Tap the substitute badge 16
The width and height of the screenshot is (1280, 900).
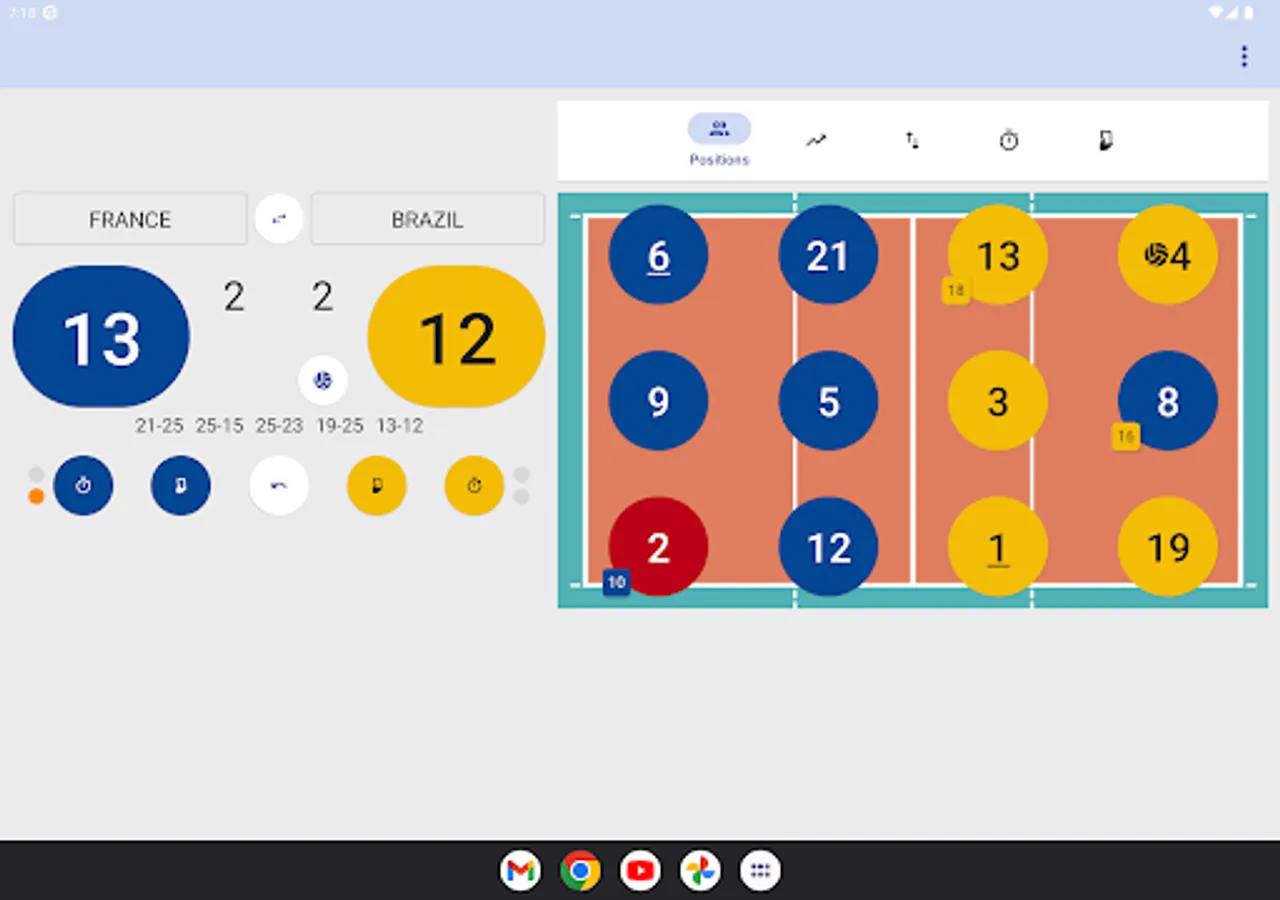tap(1126, 437)
